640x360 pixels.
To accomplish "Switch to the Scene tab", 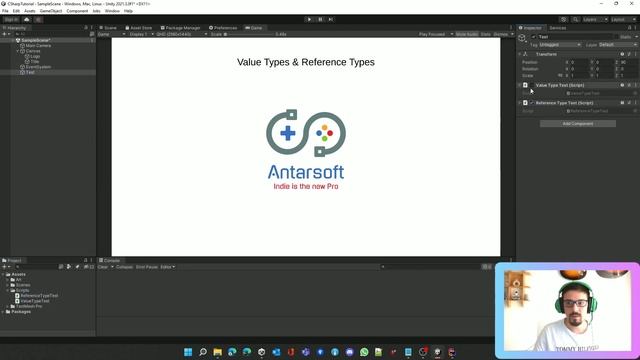I will (x=108, y=28).
